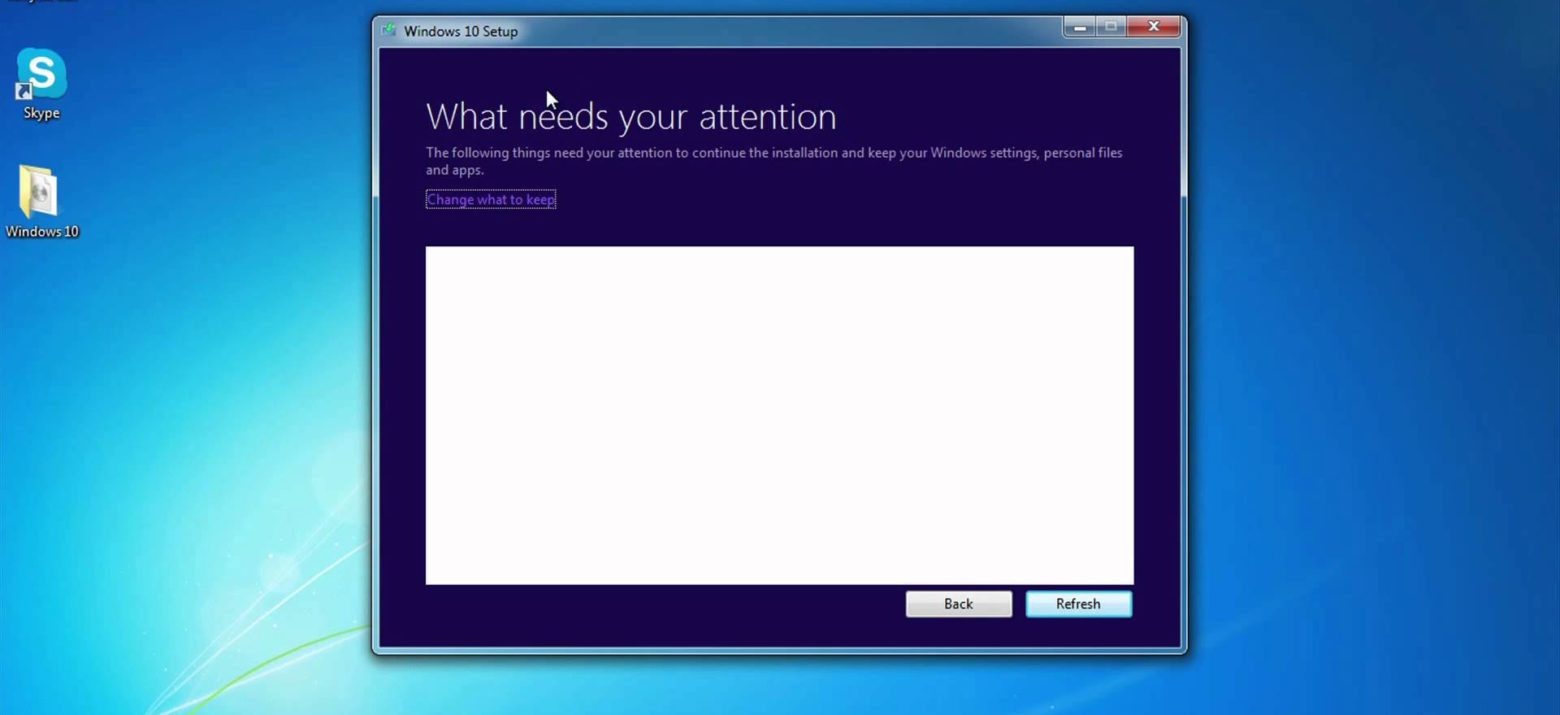Click the greyed-out maximize button
The width and height of the screenshot is (1560, 715).
(1110, 27)
